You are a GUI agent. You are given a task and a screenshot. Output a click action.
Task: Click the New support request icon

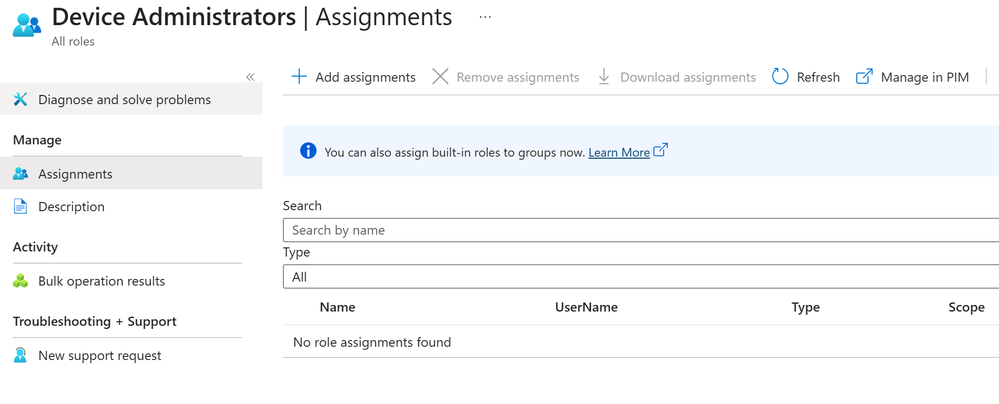[21, 355]
